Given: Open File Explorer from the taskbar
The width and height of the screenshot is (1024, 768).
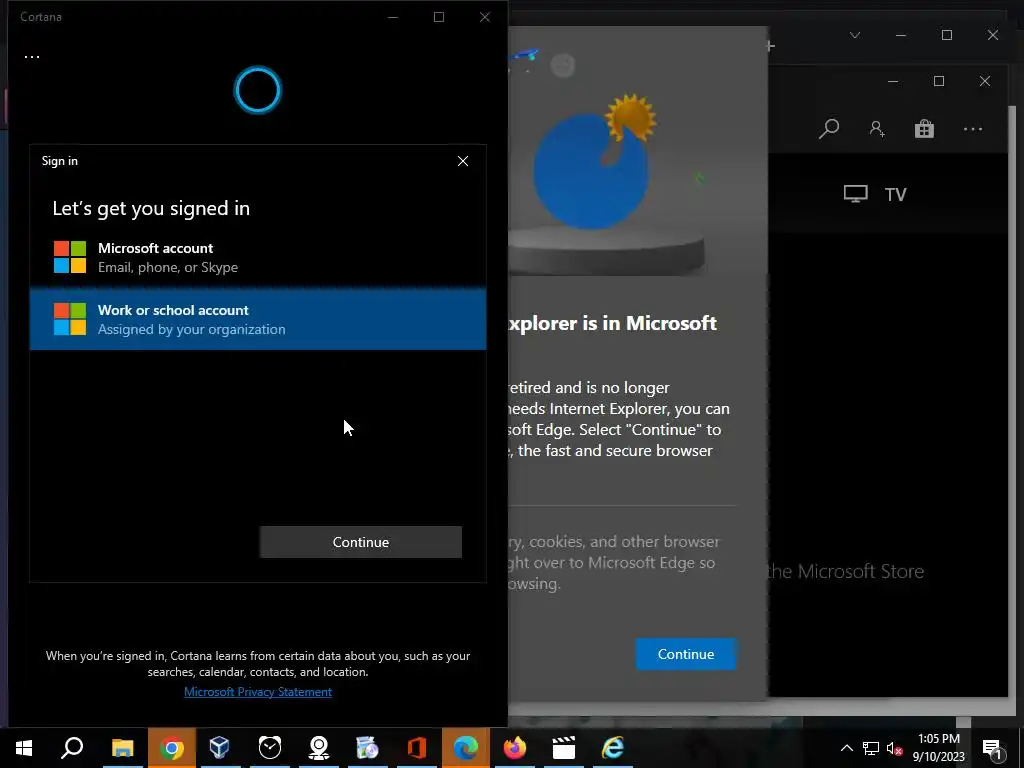Looking at the screenshot, I should 122,748.
